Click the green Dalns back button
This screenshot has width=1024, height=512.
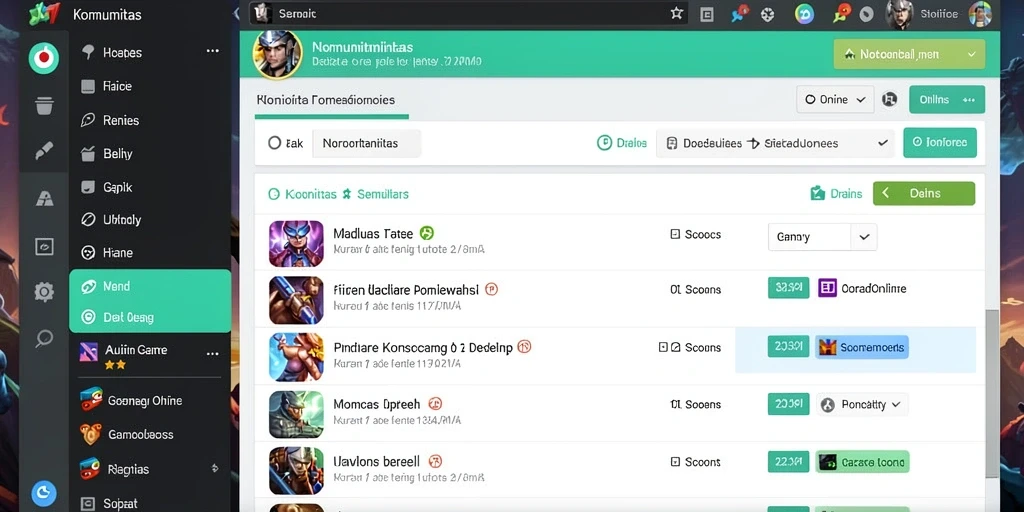tap(923, 193)
